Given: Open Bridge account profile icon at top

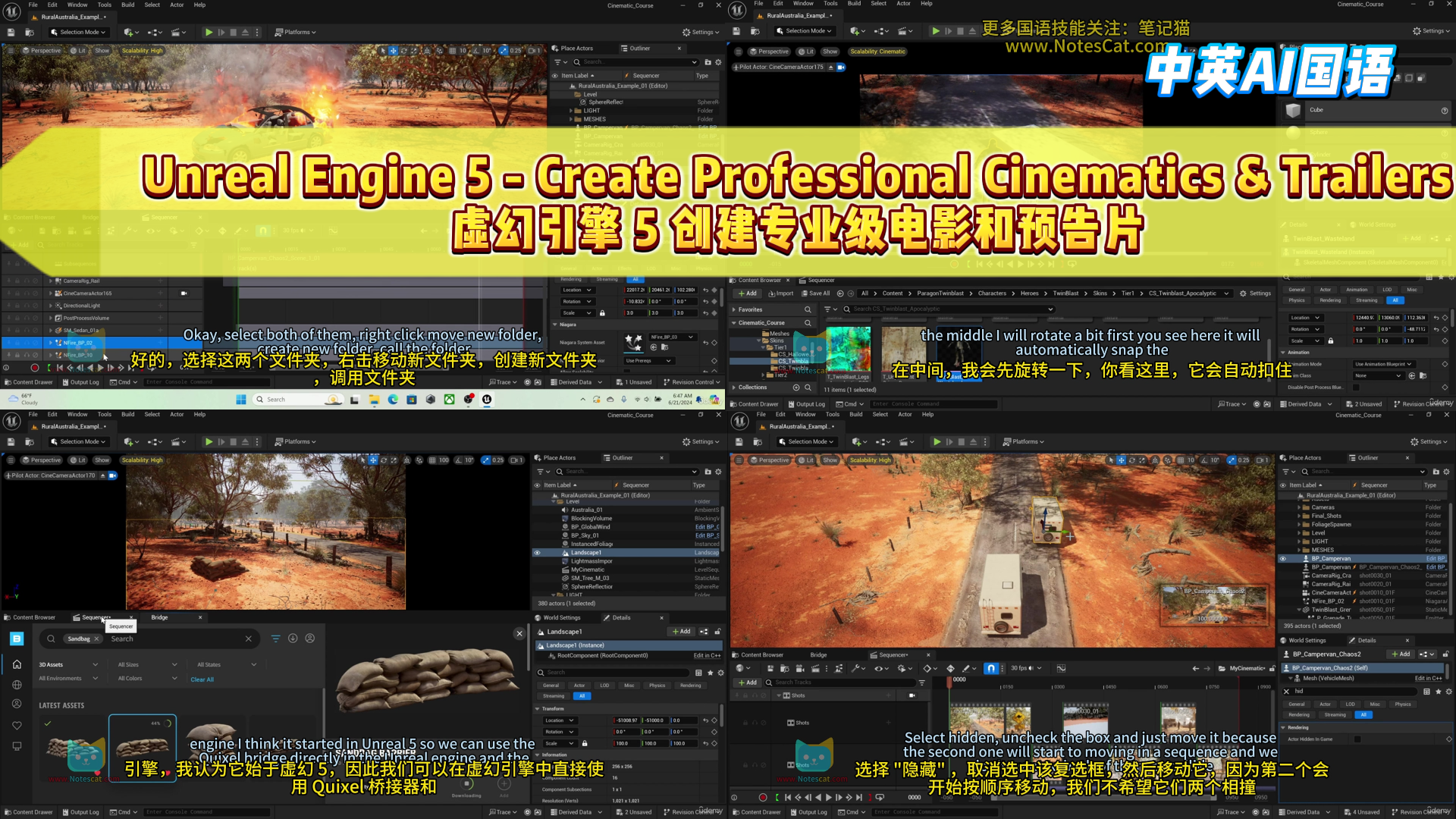Looking at the screenshot, I should tap(310, 639).
